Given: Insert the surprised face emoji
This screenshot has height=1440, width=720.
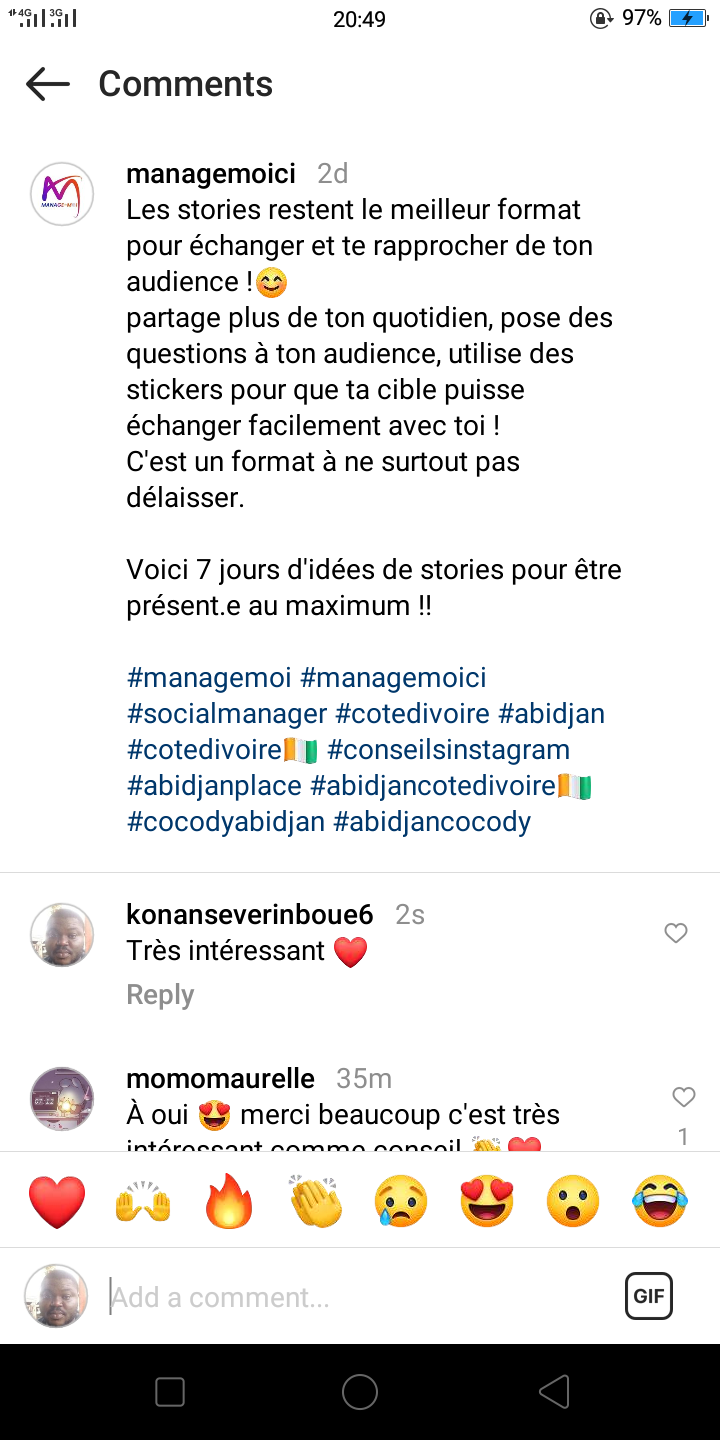Looking at the screenshot, I should click(574, 1201).
